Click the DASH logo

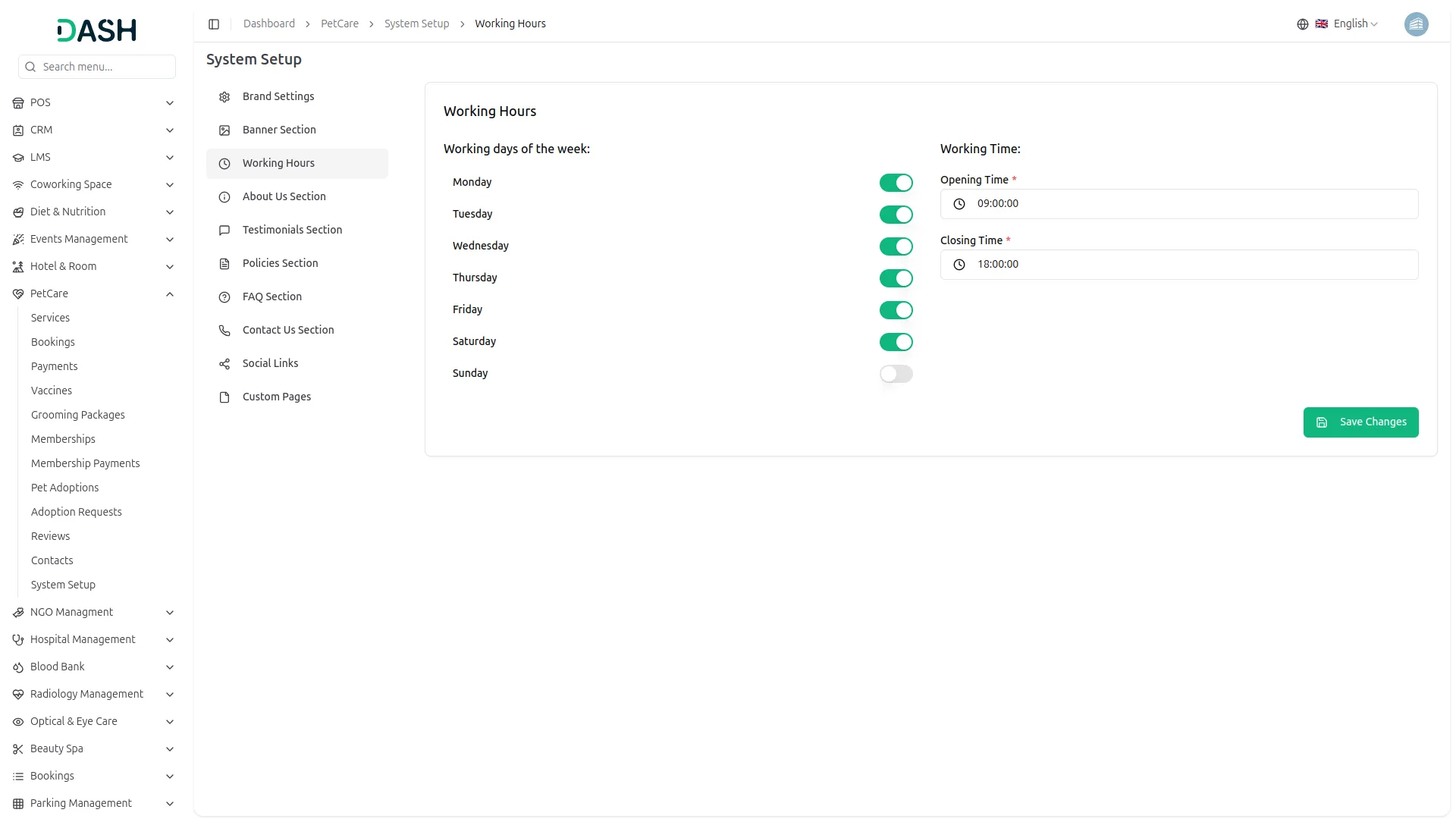point(97,30)
